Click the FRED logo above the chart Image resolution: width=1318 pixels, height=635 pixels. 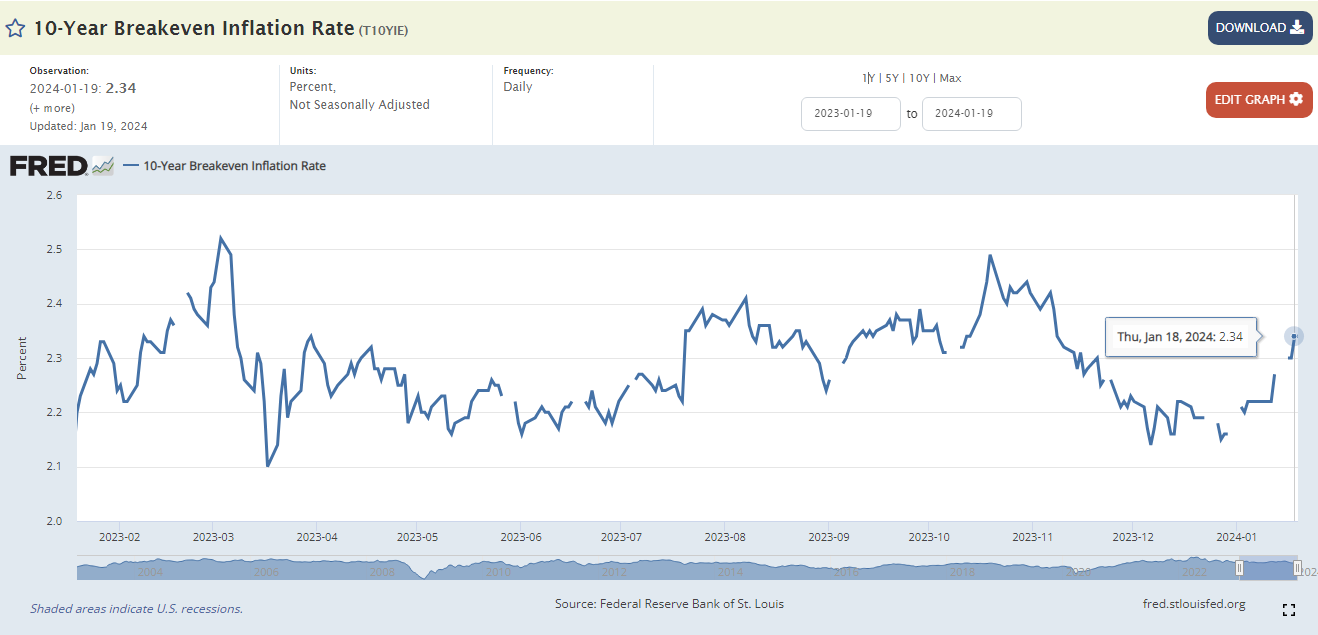click(49, 166)
